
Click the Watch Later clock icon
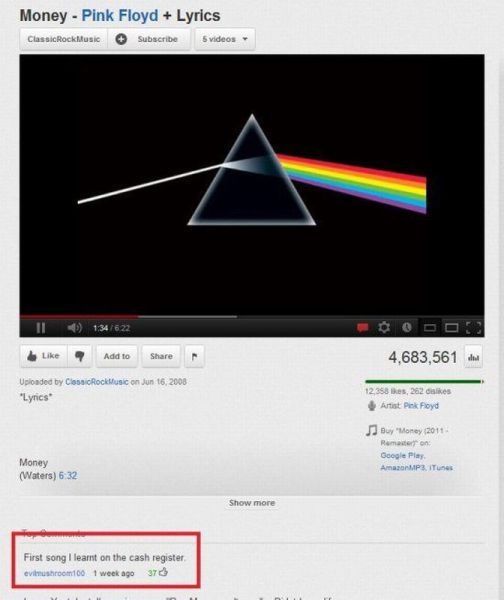[407, 327]
